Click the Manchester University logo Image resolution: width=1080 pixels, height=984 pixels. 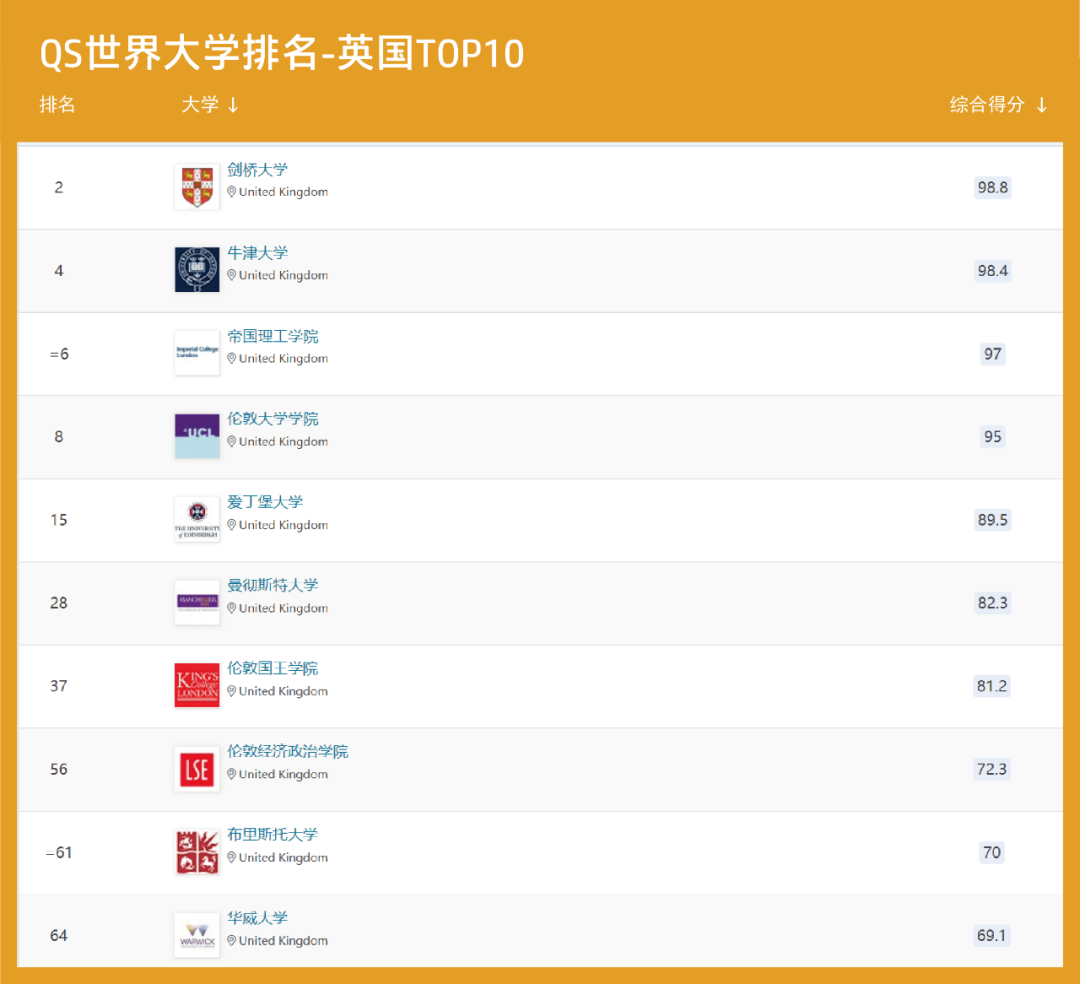pos(197,603)
